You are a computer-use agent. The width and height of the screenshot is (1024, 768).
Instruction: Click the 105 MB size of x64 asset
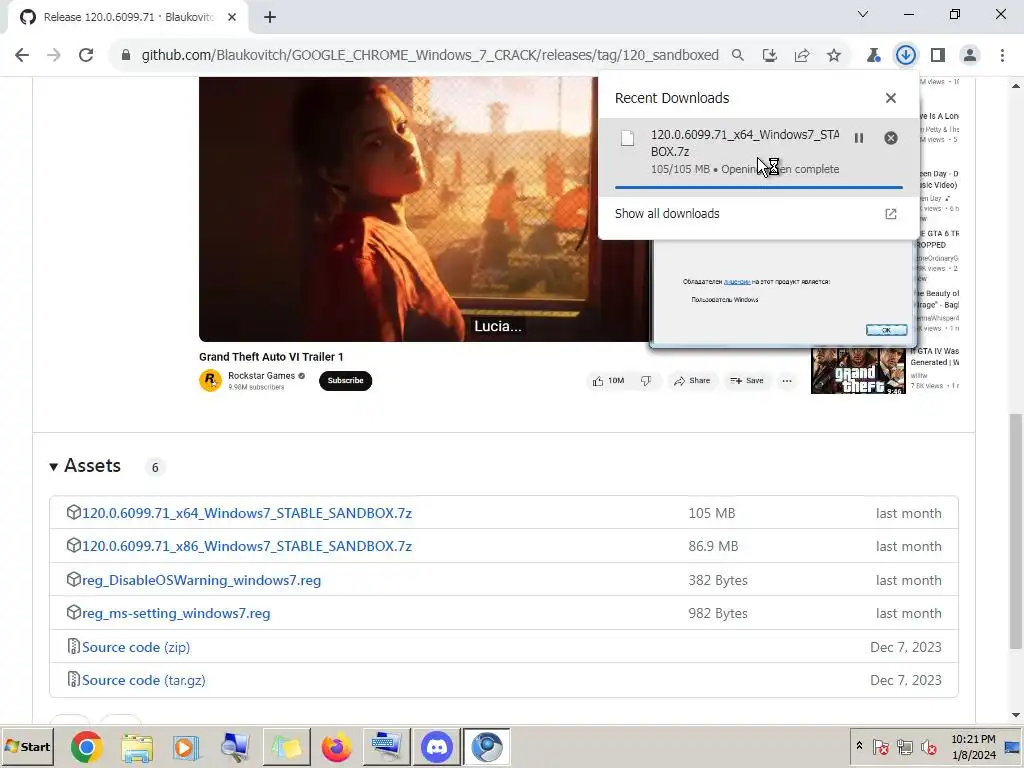pos(712,513)
